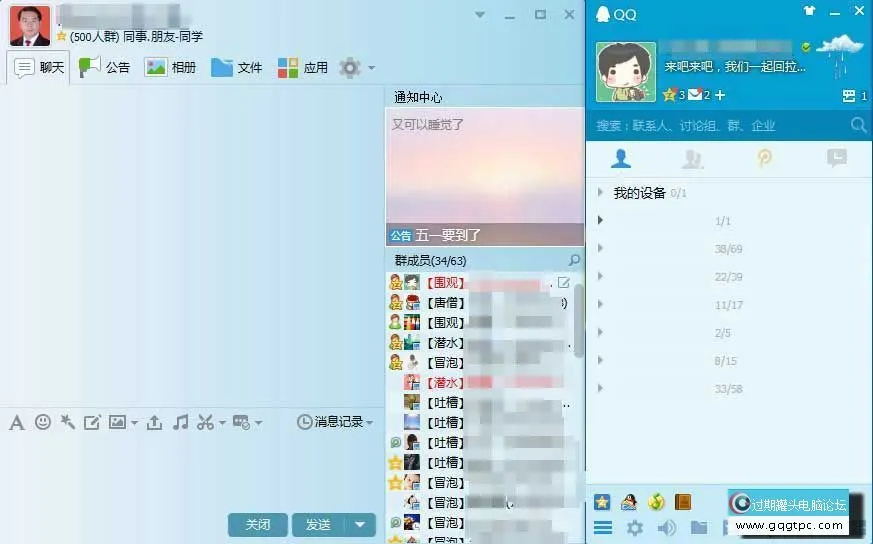This screenshot has width=873, height=544.
Task: Click the 发送 button
Action: tap(318, 525)
